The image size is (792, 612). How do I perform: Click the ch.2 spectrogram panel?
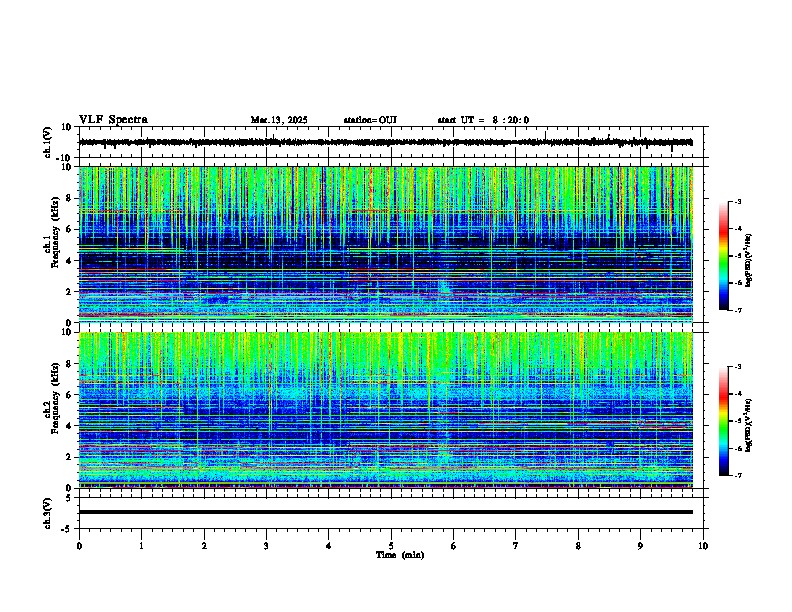click(386, 410)
